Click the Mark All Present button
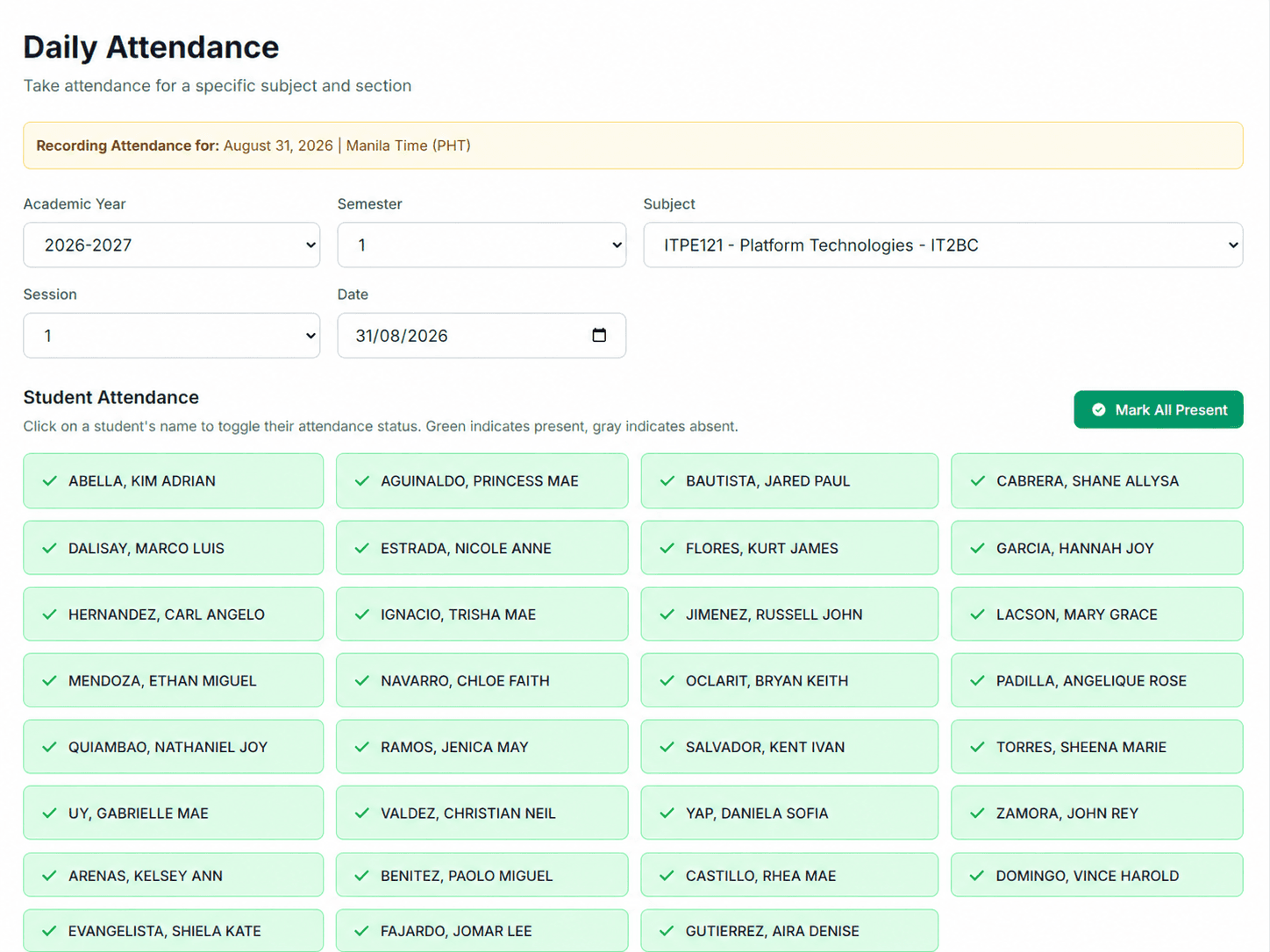Image resolution: width=1270 pixels, height=952 pixels. pos(1159,409)
